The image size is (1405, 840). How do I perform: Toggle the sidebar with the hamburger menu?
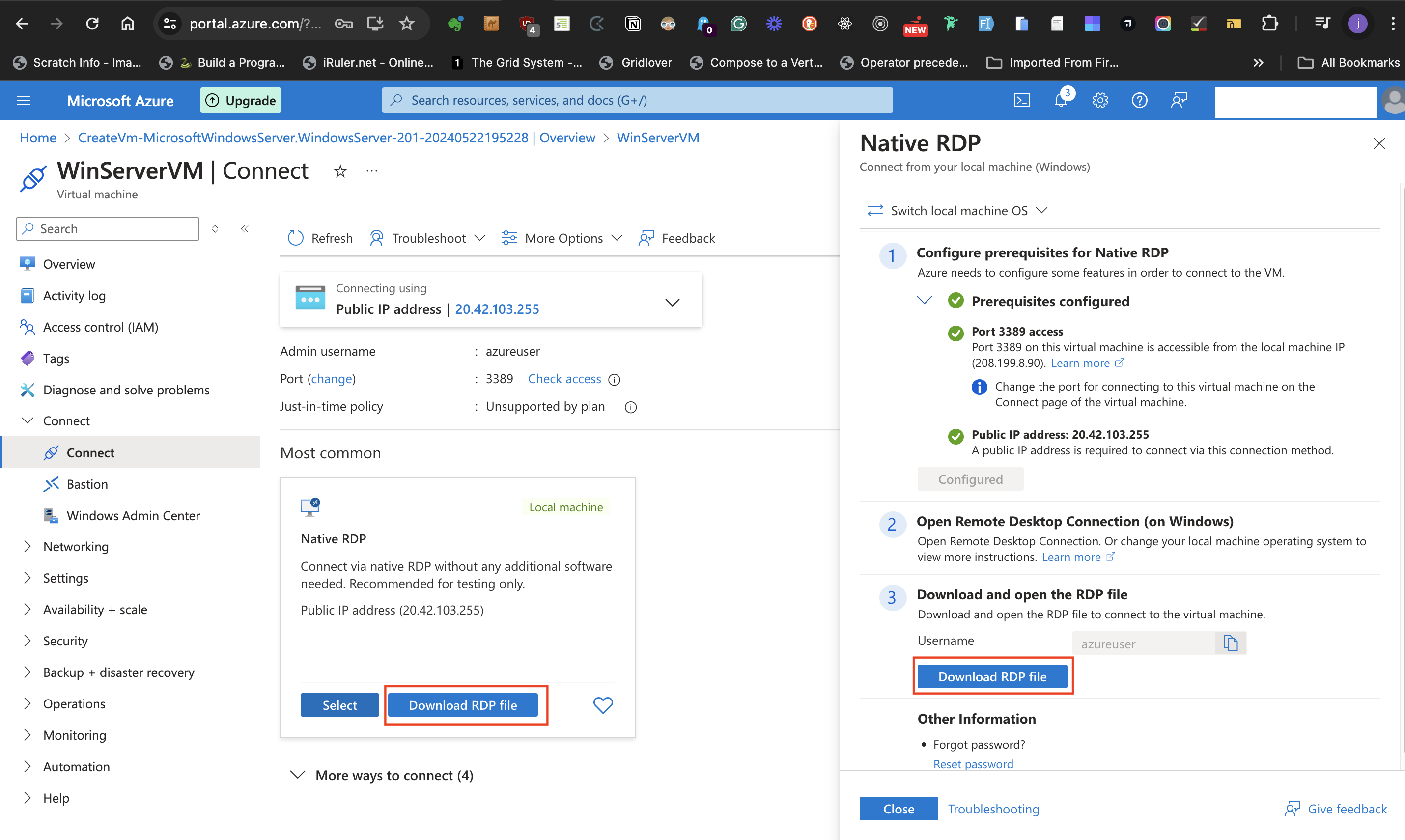[23, 100]
